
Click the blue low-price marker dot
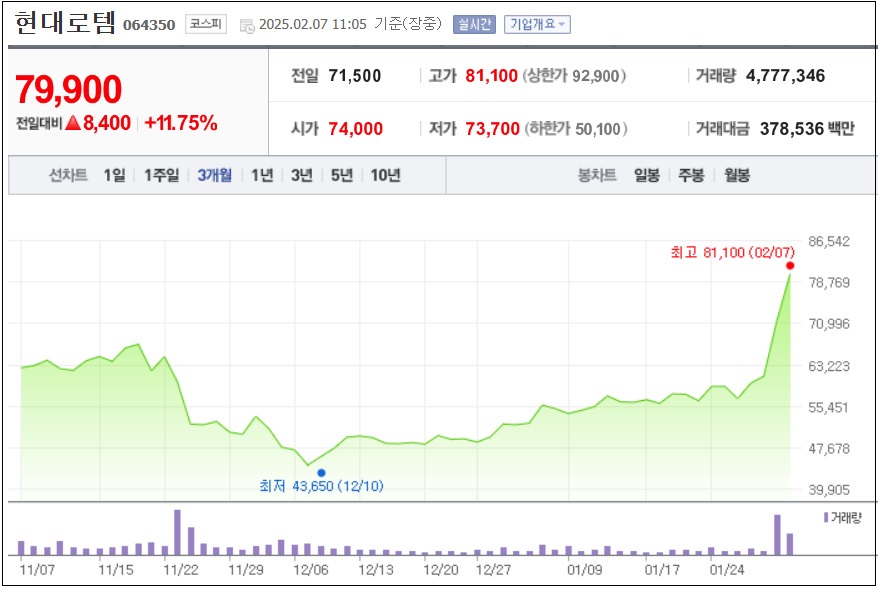point(321,473)
